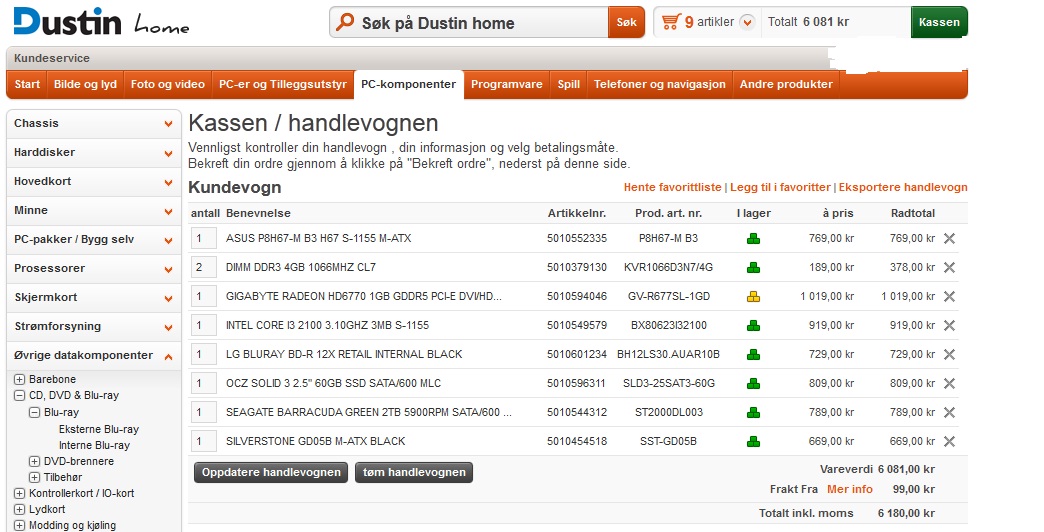The image size is (1044, 532).
Task: Click tøm handlevognen button
Action: click(414, 473)
